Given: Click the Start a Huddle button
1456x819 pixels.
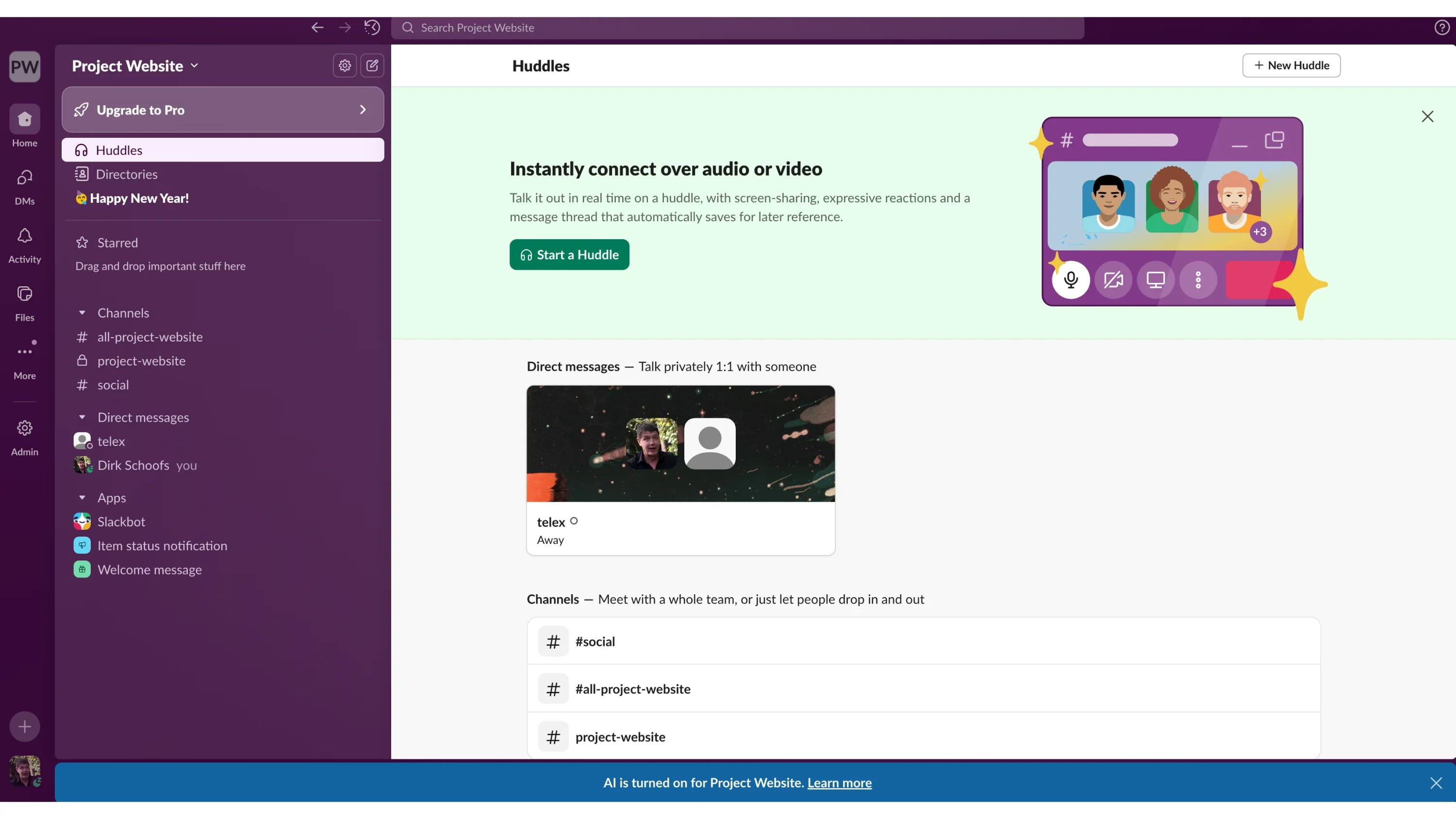Looking at the screenshot, I should pos(569,254).
